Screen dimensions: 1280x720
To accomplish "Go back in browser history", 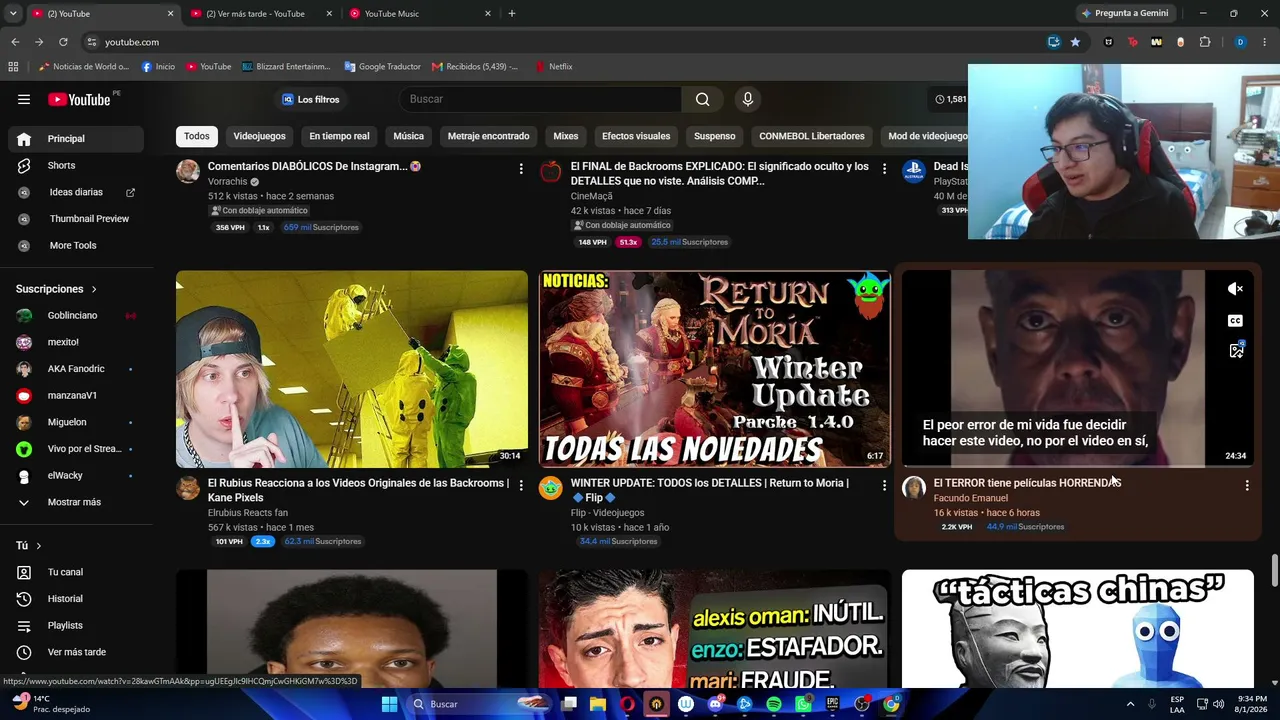I will point(15,42).
